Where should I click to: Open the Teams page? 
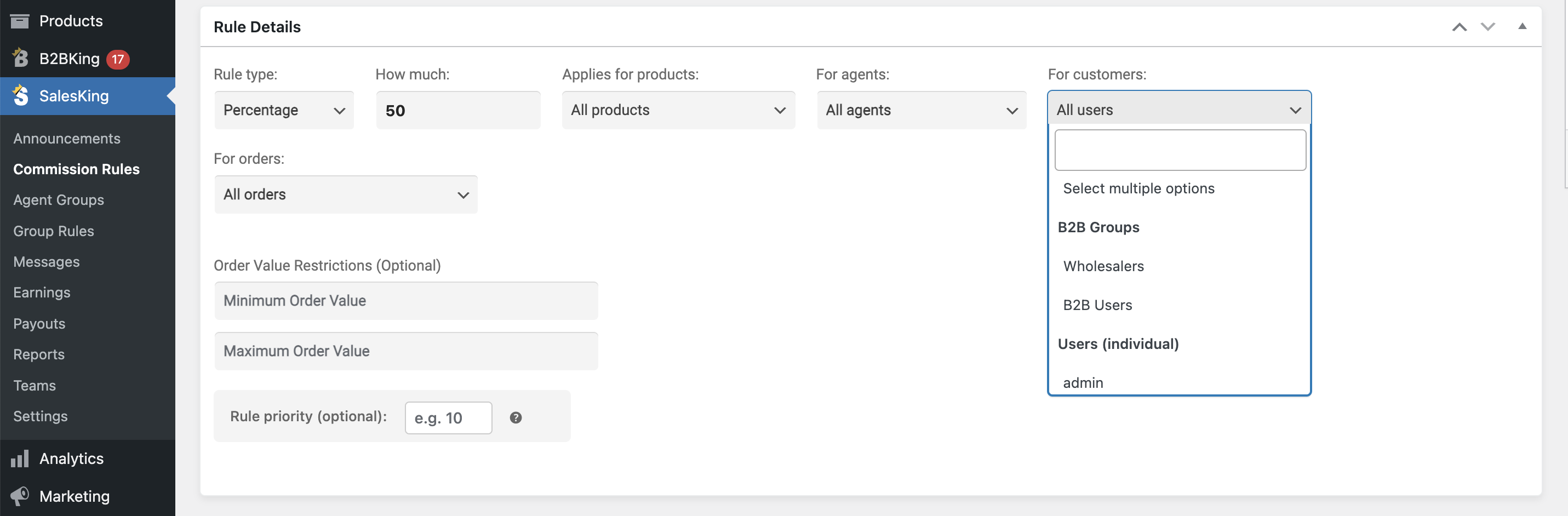tap(35, 386)
